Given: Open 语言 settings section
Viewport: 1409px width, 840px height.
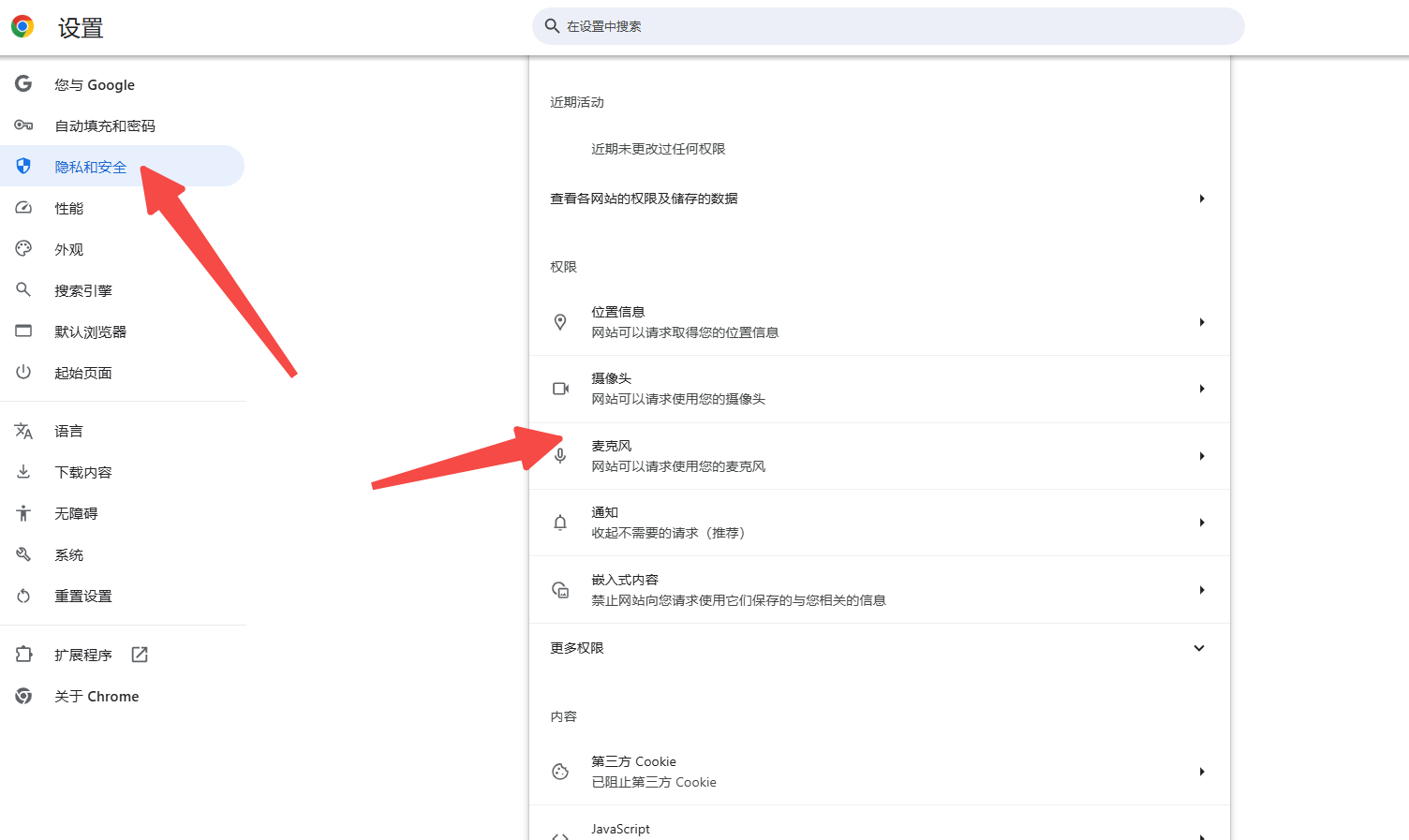Looking at the screenshot, I should pos(122,431).
